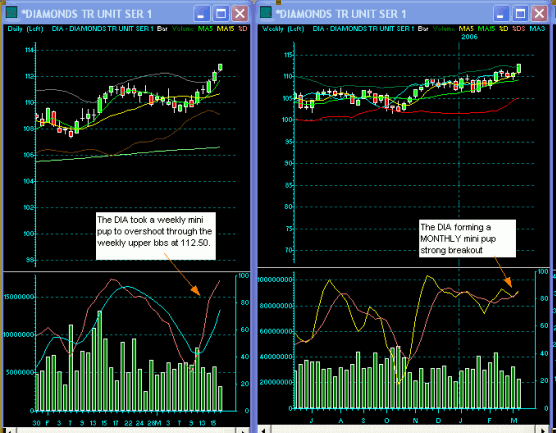Select the Bar legend in daily chart
Image resolution: width=556 pixels, height=433 pixels.
(162, 29)
